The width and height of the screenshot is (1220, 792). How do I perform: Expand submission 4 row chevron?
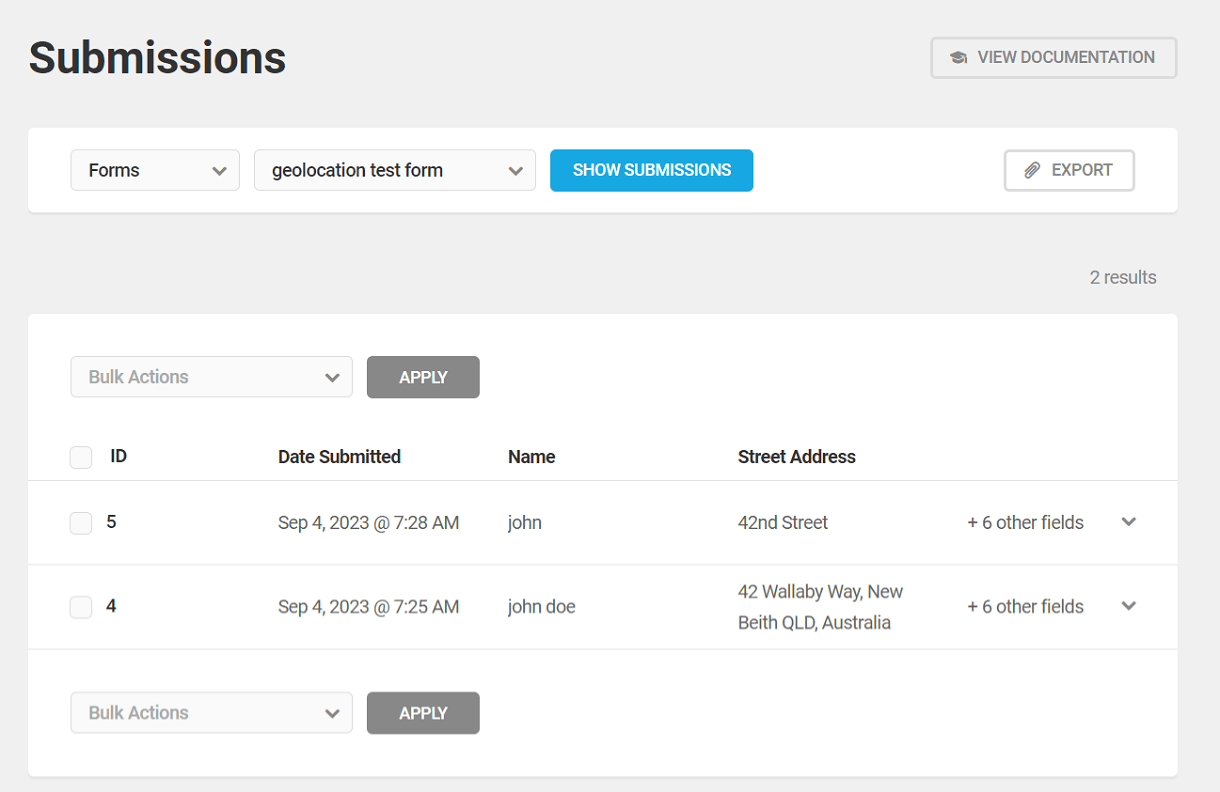point(1129,606)
